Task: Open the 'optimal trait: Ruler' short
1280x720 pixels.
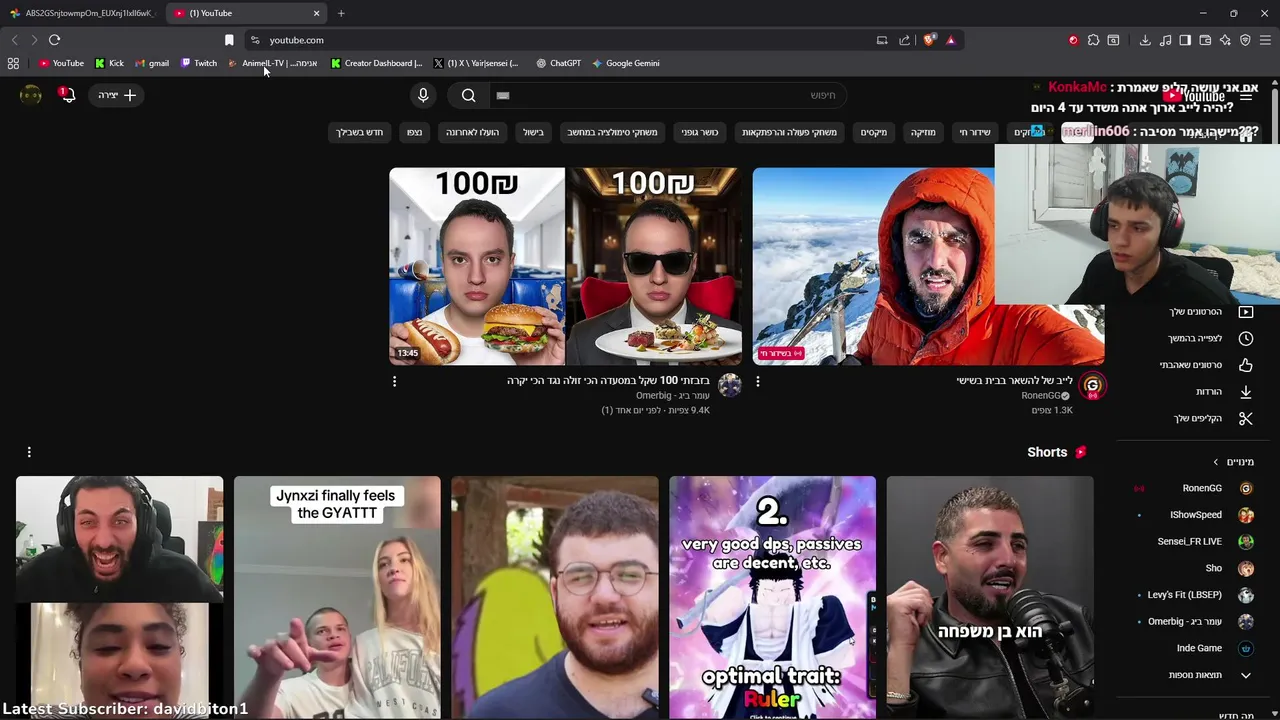Action: click(x=772, y=597)
